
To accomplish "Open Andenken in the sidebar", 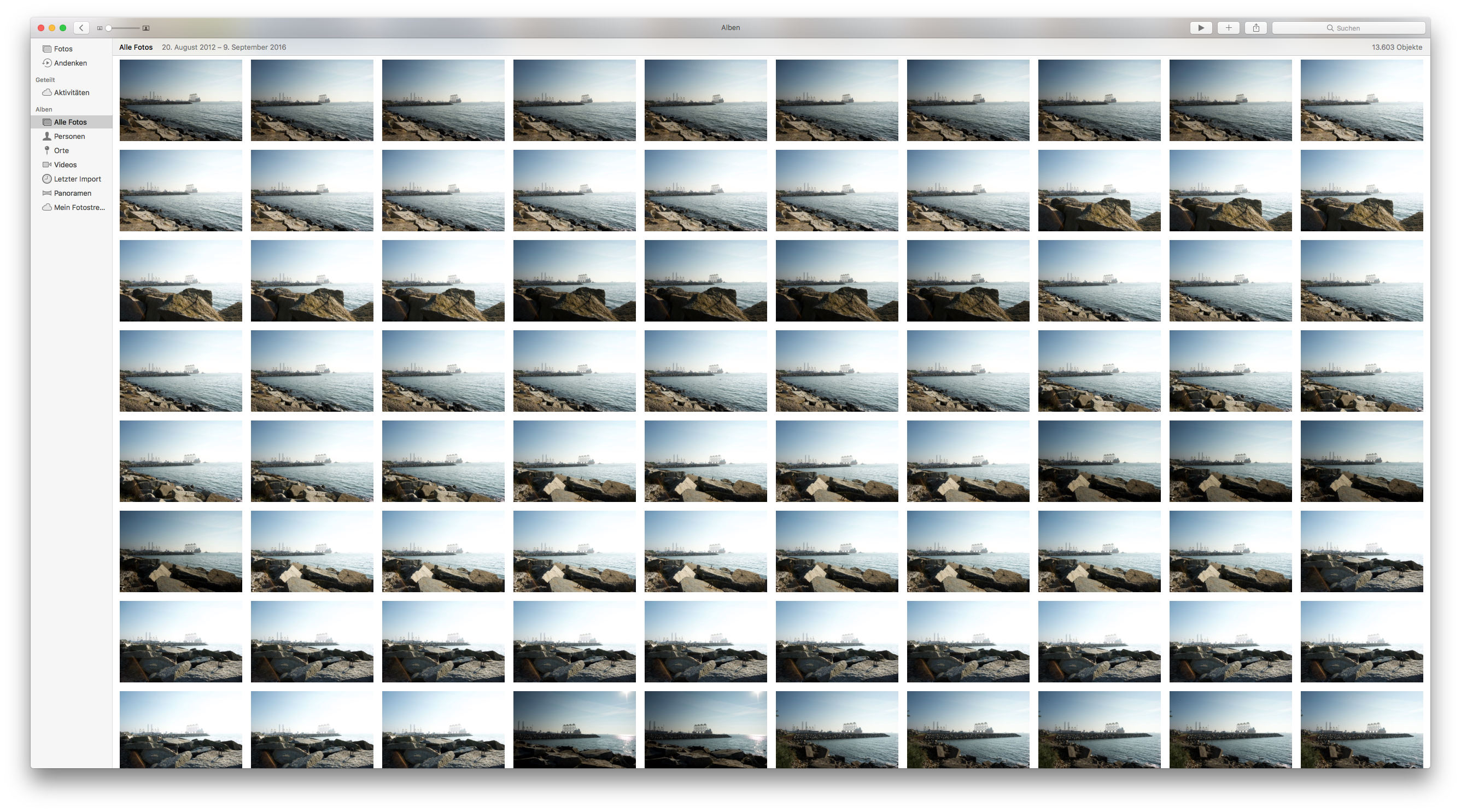I will (x=72, y=63).
